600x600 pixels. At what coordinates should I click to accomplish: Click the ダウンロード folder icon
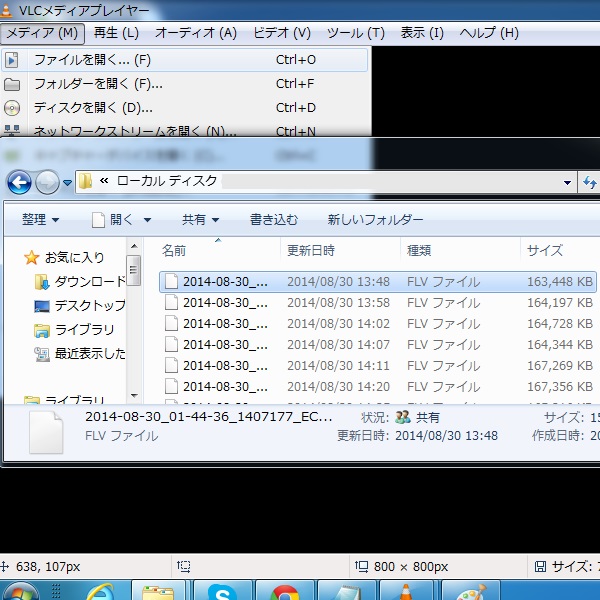tap(42, 282)
